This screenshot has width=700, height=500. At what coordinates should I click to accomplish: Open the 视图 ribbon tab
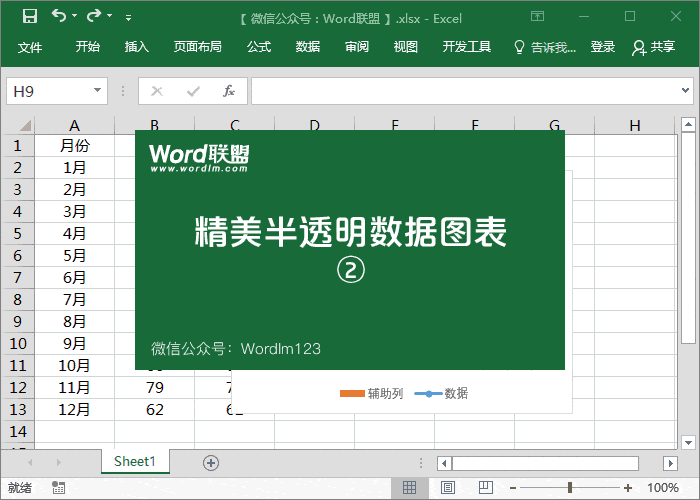pos(406,46)
